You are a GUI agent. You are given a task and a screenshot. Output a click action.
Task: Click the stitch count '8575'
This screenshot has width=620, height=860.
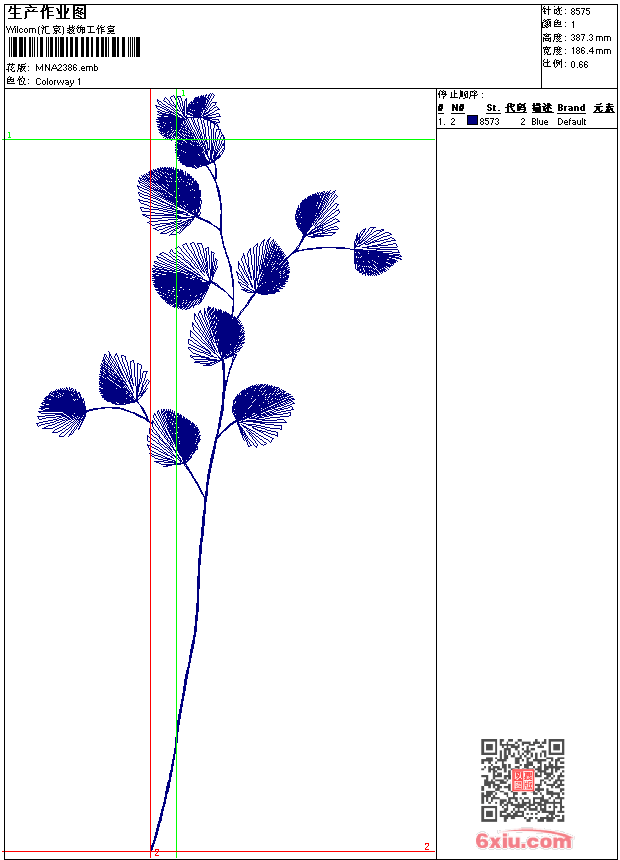coord(580,12)
